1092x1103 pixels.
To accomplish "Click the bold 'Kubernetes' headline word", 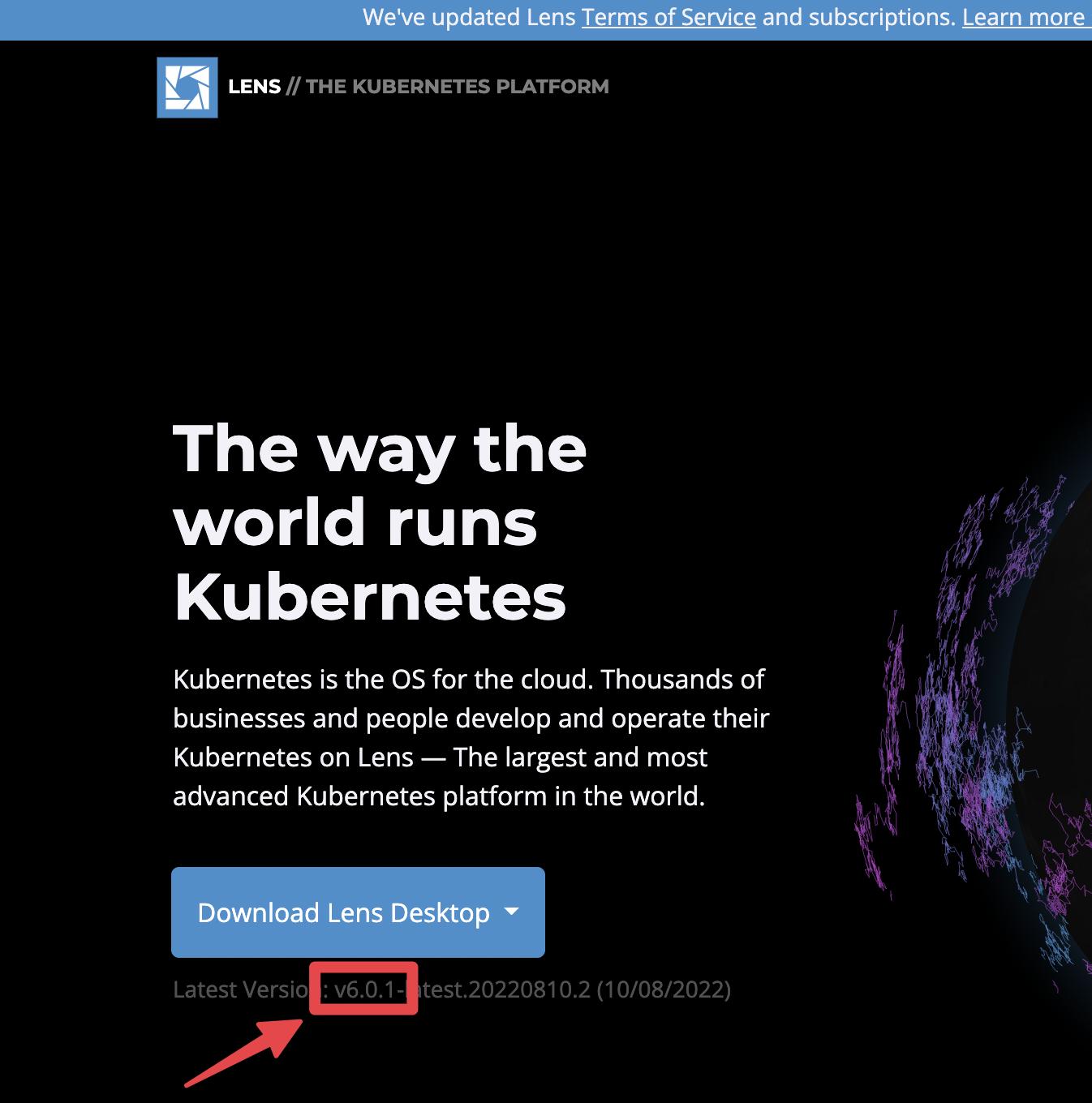I will [369, 597].
